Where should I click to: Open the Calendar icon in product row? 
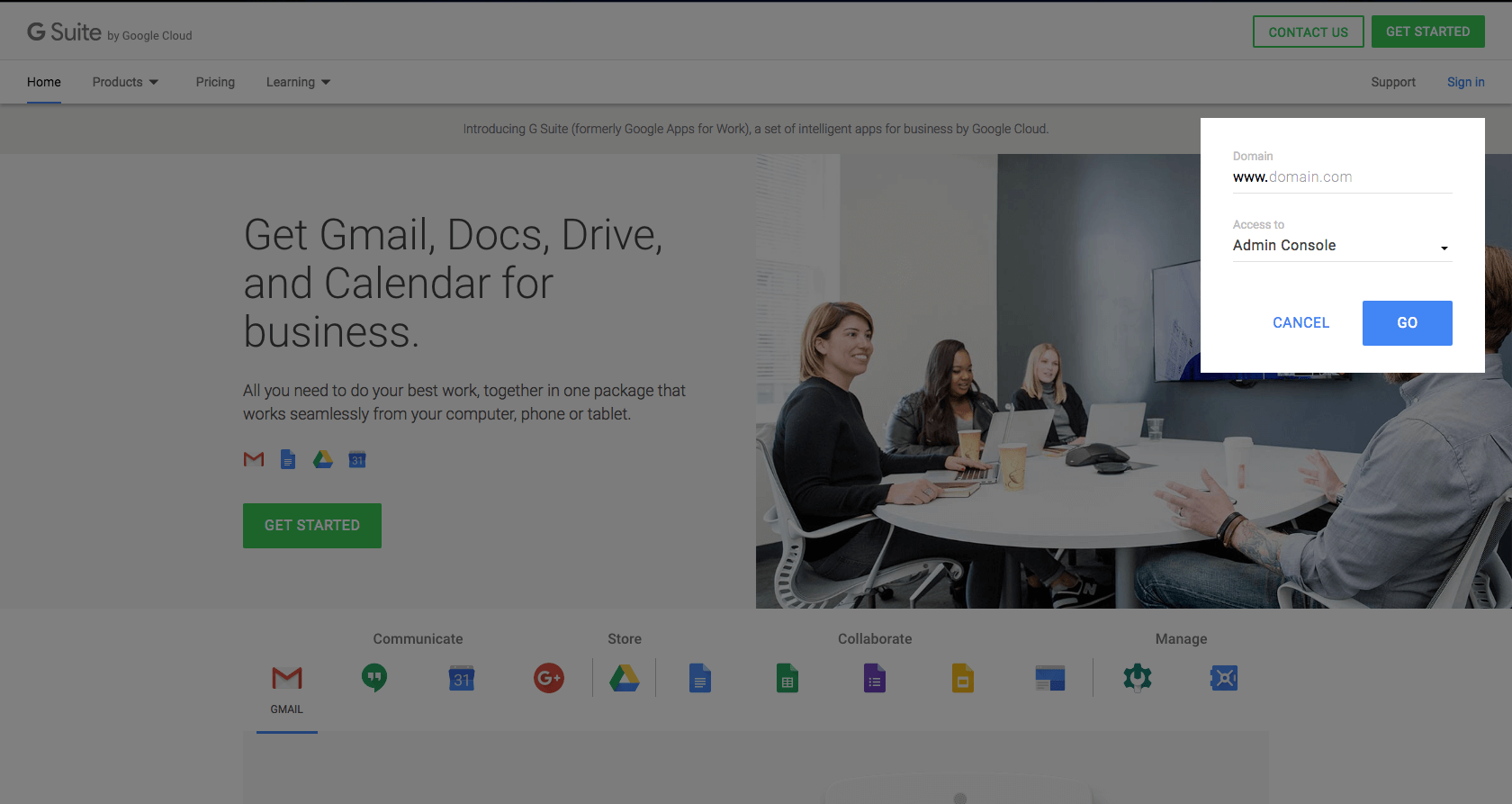coord(462,678)
